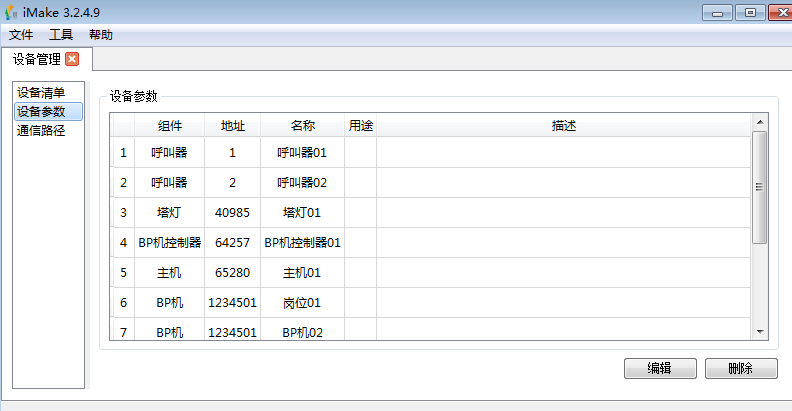The image size is (792, 411).
Task: Open the 工具 menu
Action: pyautogui.click(x=61, y=35)
